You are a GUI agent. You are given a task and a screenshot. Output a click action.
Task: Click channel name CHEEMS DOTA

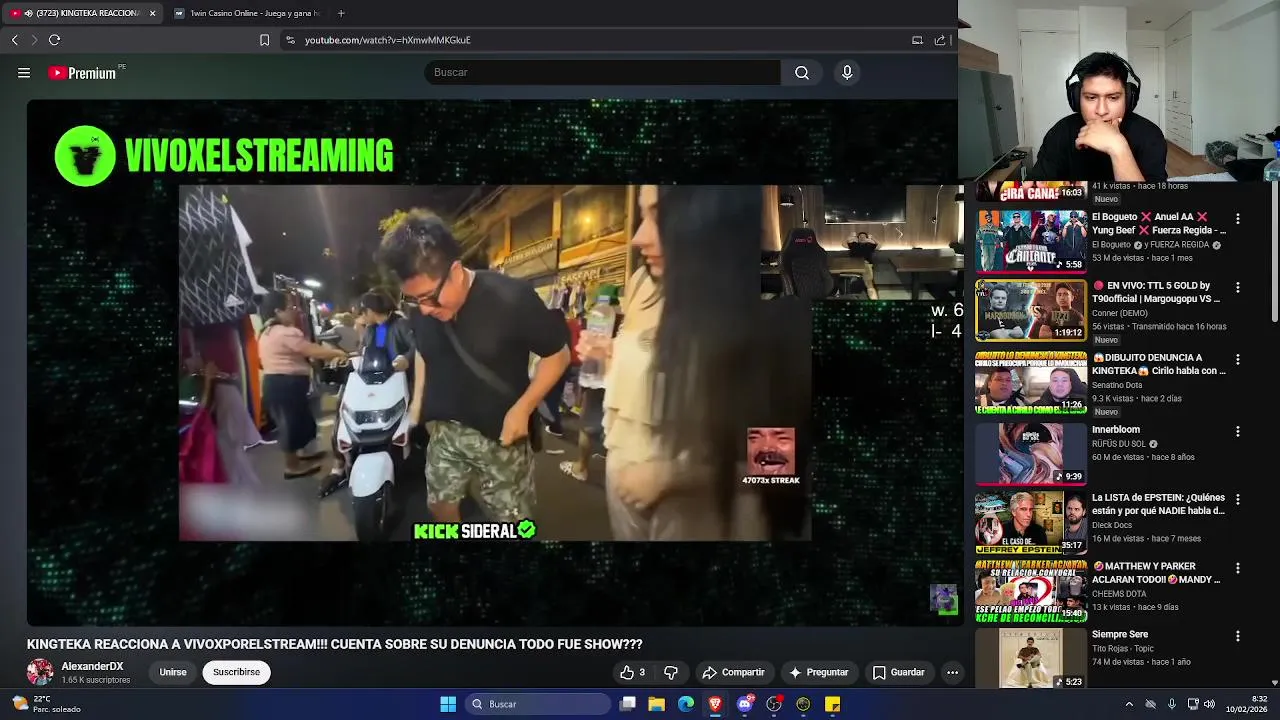(x=1119, y=594)
